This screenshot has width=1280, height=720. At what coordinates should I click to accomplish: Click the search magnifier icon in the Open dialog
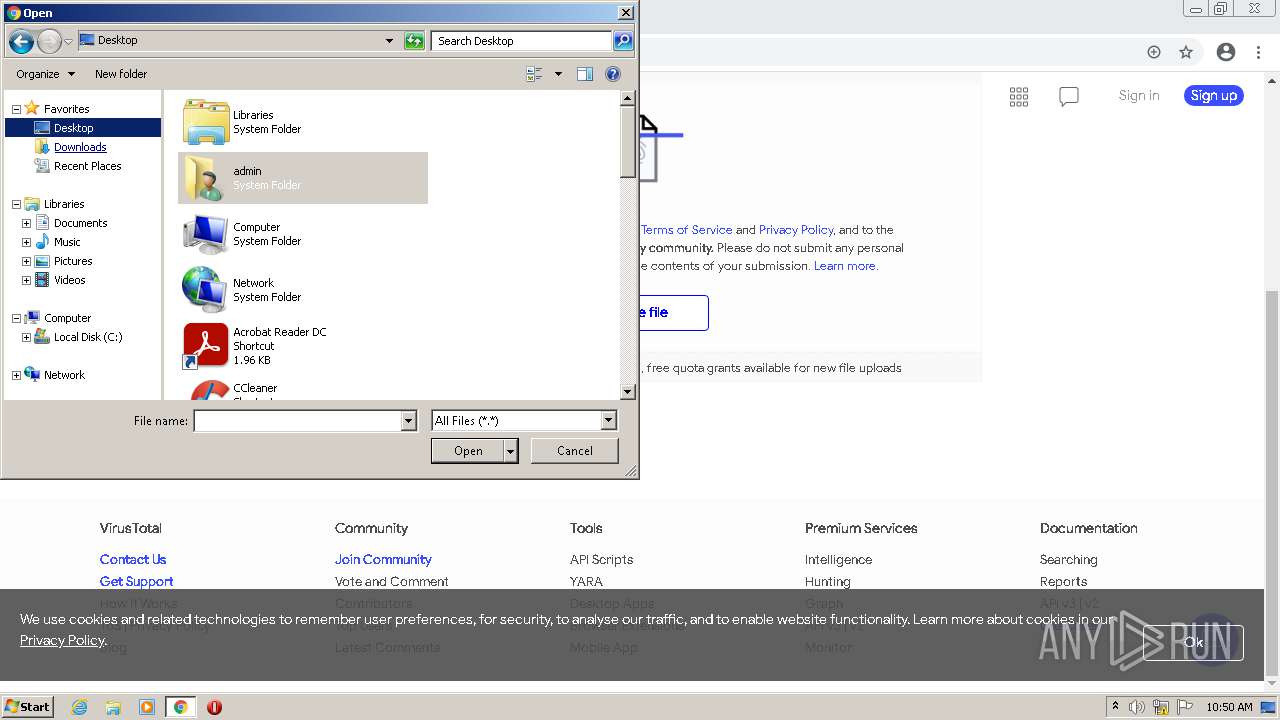[x=623, y=41]
